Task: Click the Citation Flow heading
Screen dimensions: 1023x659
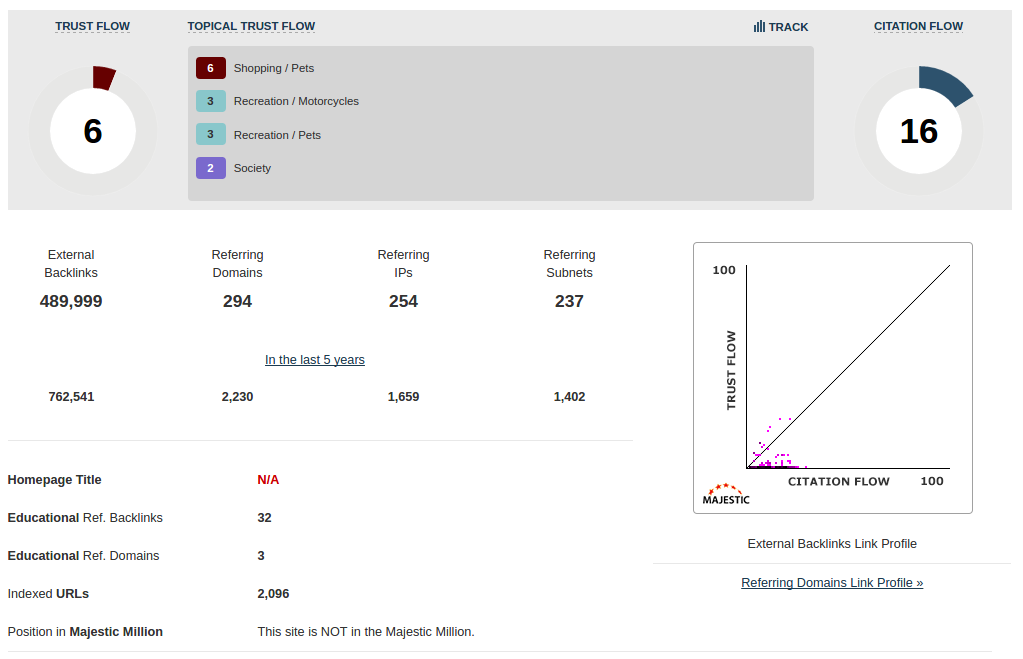Action: 918,27
